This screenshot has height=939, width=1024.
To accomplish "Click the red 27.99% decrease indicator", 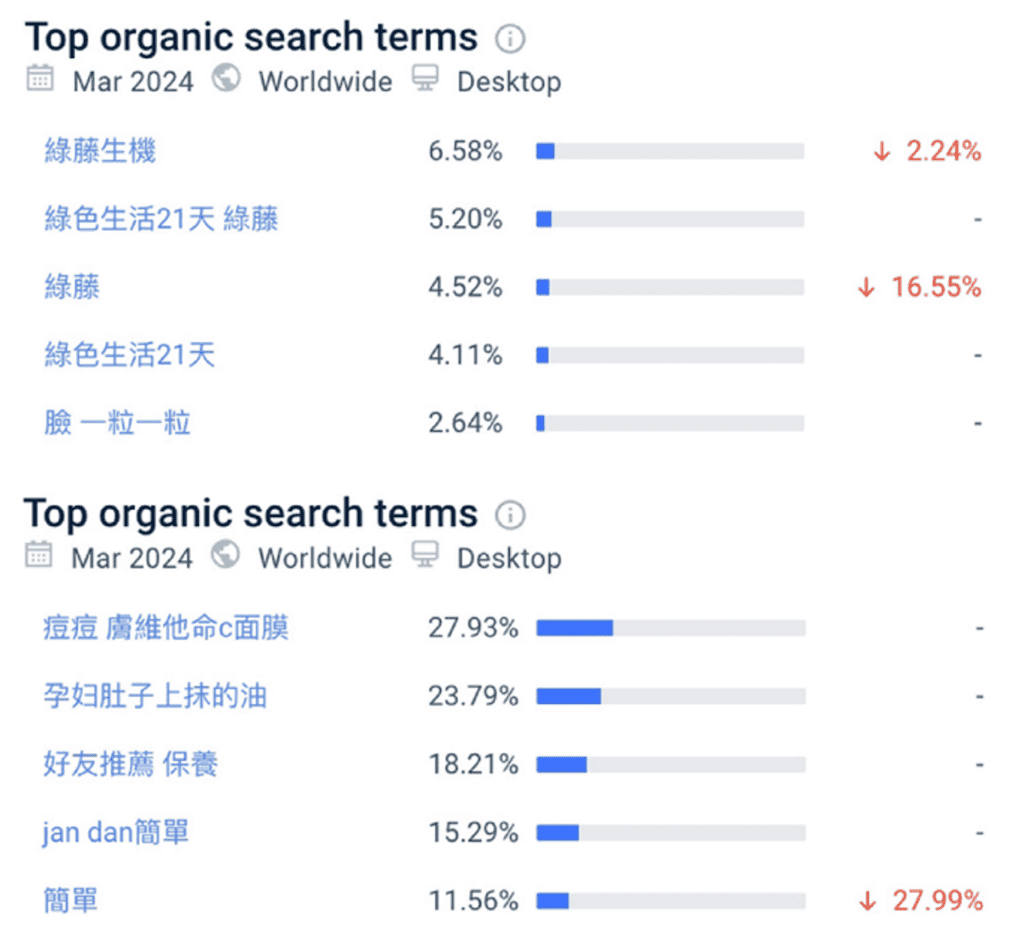I will click(x=921, y=900).
